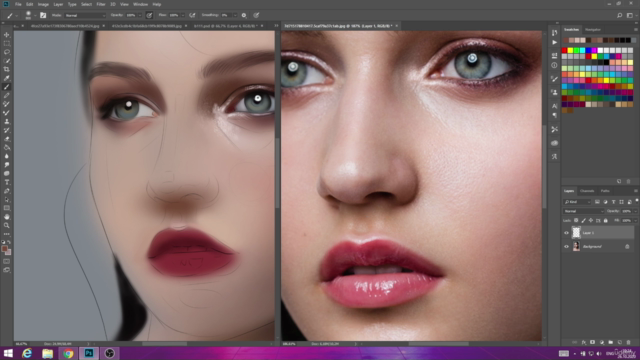
Task: Open the Info panel icon
Action: pos(554,65)
